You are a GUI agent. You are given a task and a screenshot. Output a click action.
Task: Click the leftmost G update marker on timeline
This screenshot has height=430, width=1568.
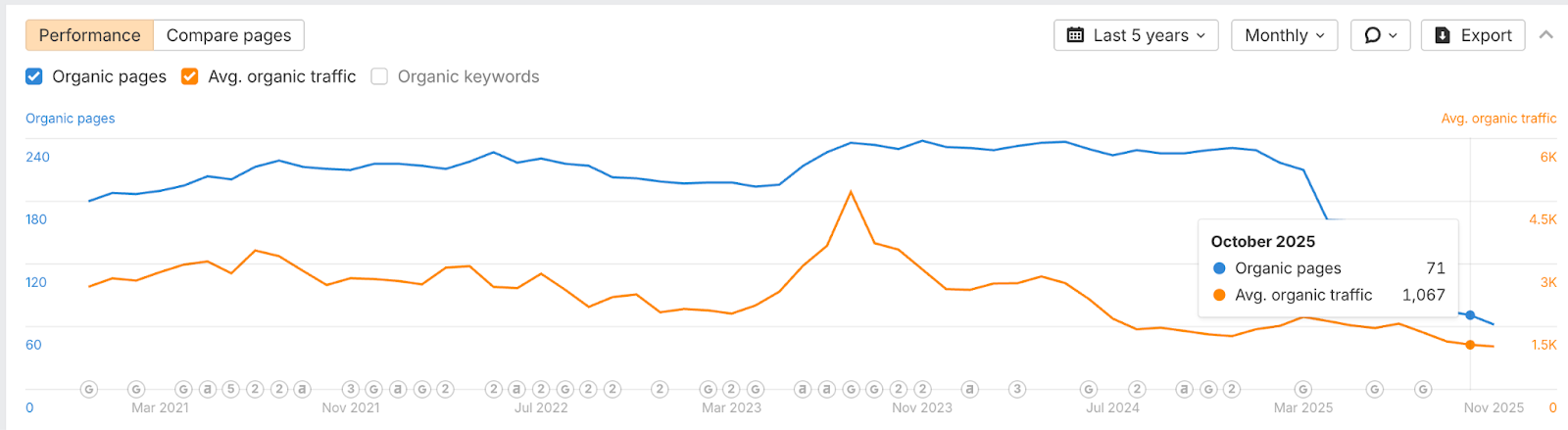[x=89, y=389]
